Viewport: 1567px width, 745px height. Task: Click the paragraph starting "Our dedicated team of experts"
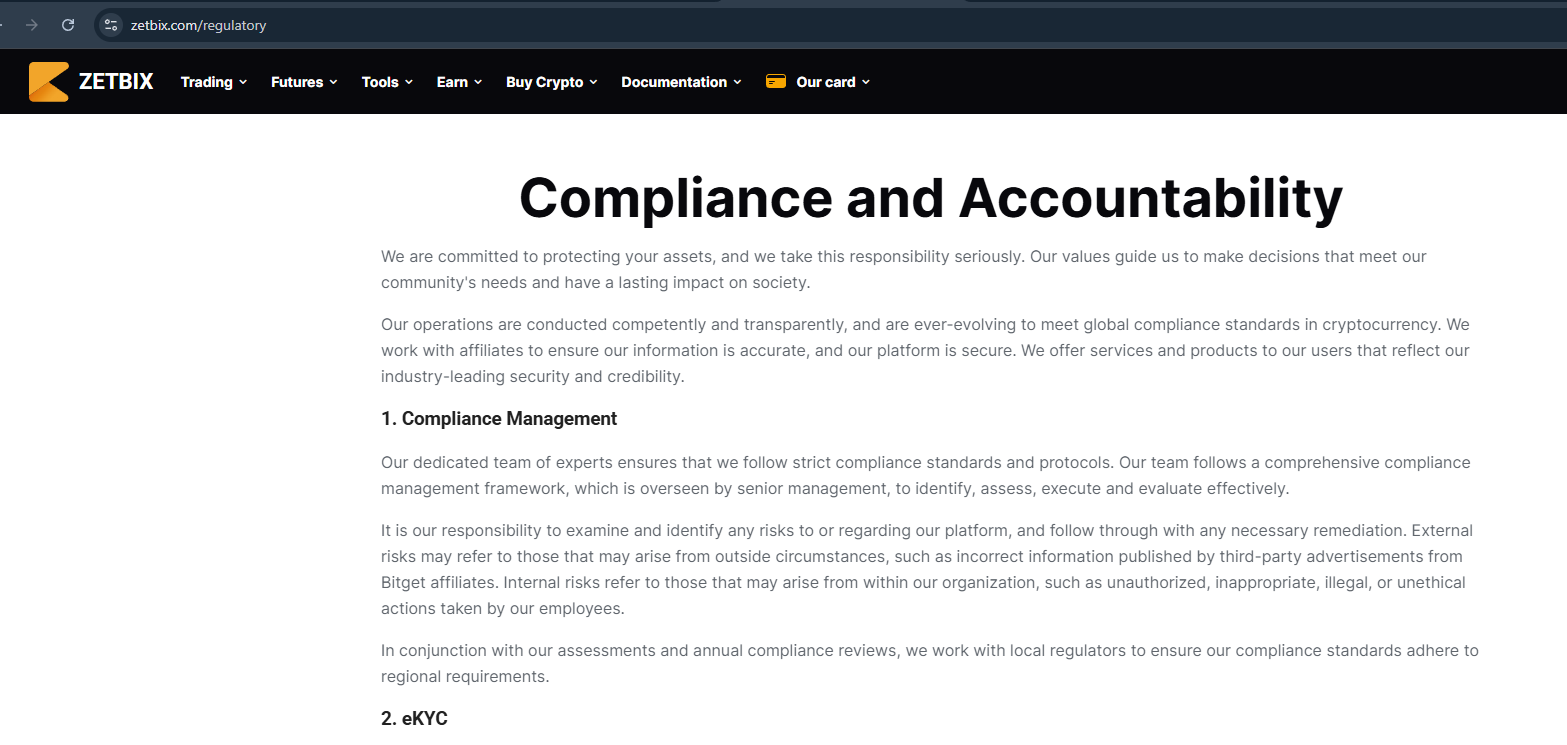pos(926,476)
